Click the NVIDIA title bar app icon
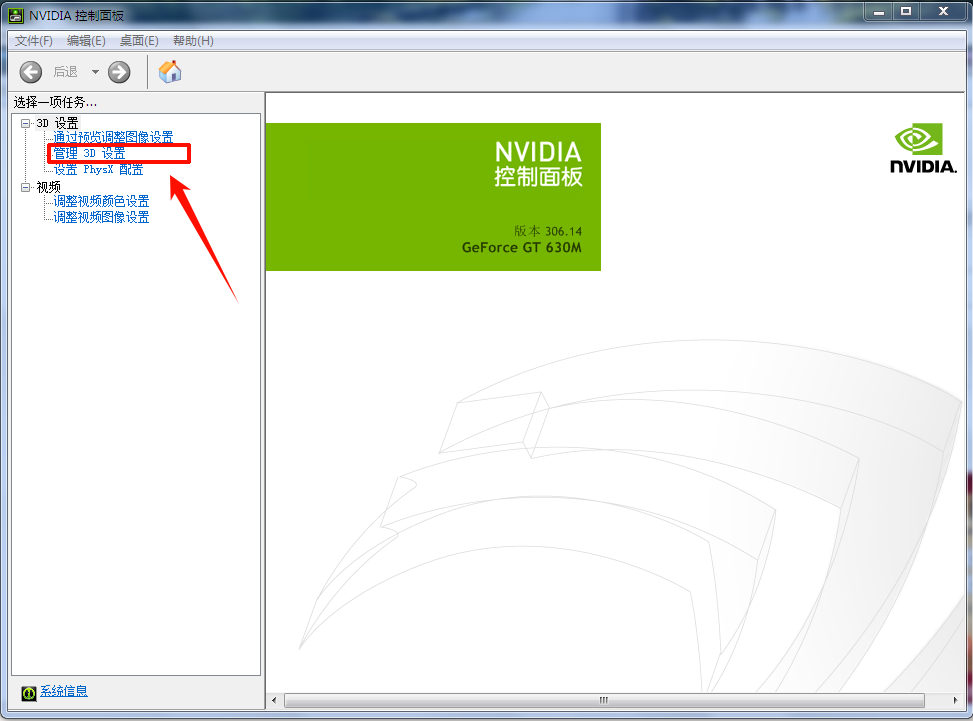The width and height of the screenshot is (973, 721). (17, 13)
